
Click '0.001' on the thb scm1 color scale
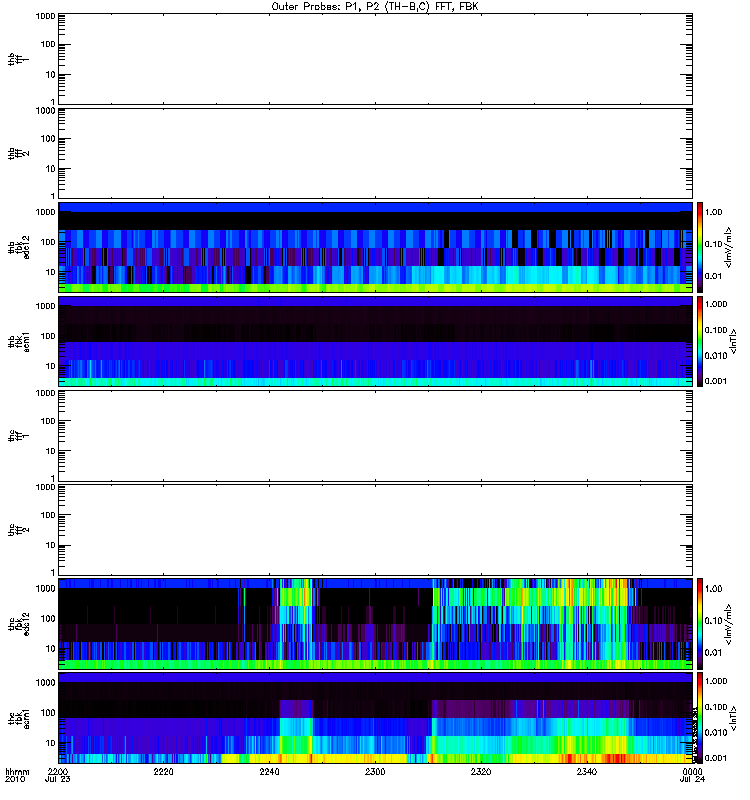[716, 381]
